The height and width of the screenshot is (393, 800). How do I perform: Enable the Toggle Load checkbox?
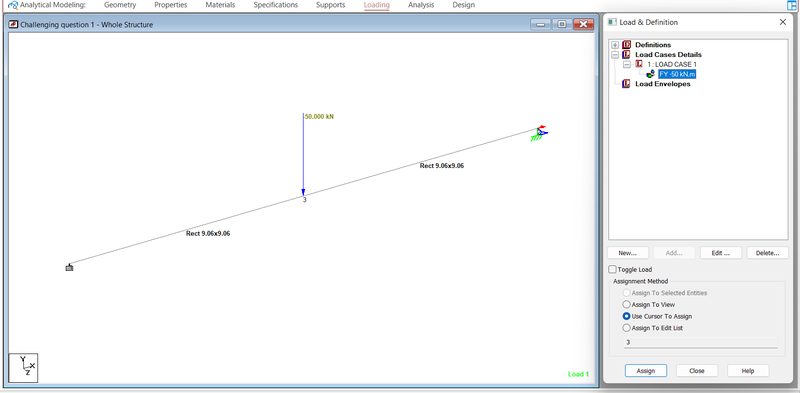[x=612, y=269]
